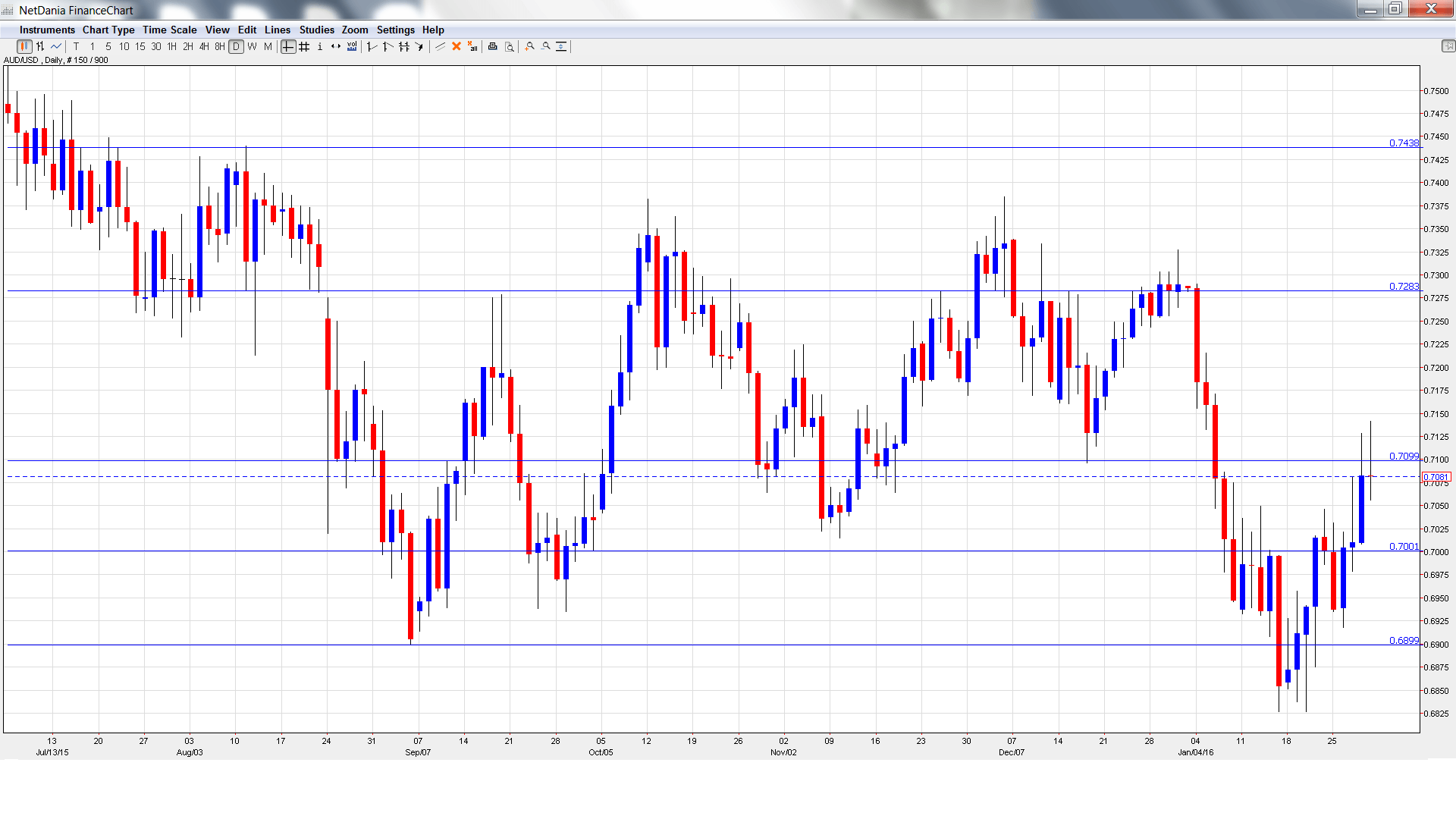Screen dimensions: 1456x819
Task: Open the View menu
Action: tap(218, 30)
